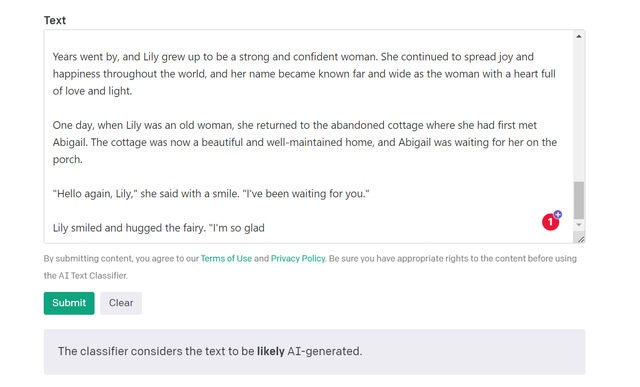640x387 pixels.
Task: Click the scrollbar track above the thumb
Action: coord(578,110)
